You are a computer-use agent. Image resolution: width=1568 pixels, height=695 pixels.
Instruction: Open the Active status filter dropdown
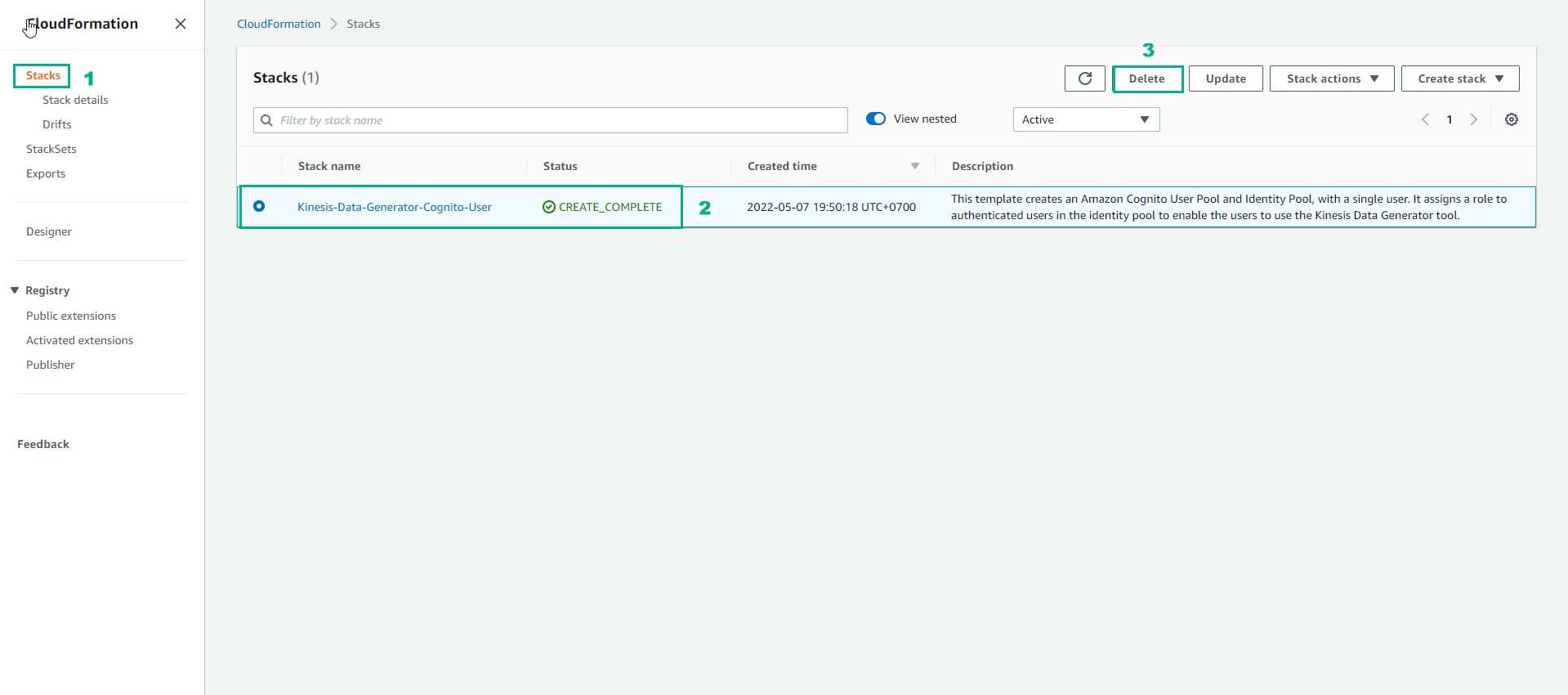point(1086,119)
